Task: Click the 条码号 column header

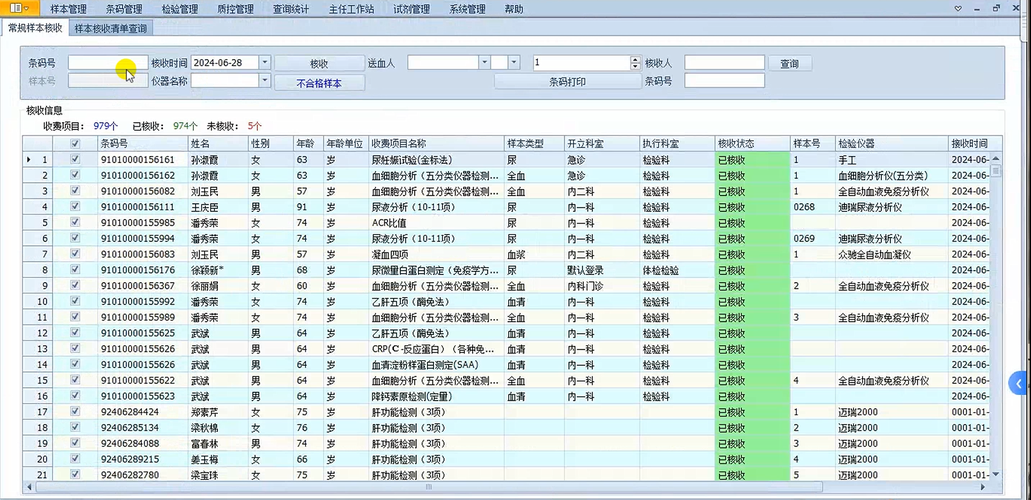Action: (142, 143)
